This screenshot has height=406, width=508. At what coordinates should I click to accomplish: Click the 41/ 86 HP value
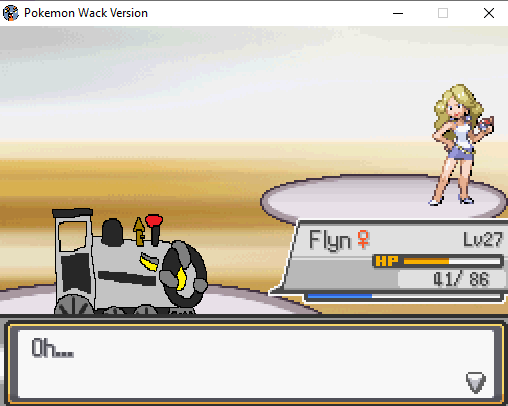coord(461,279)
